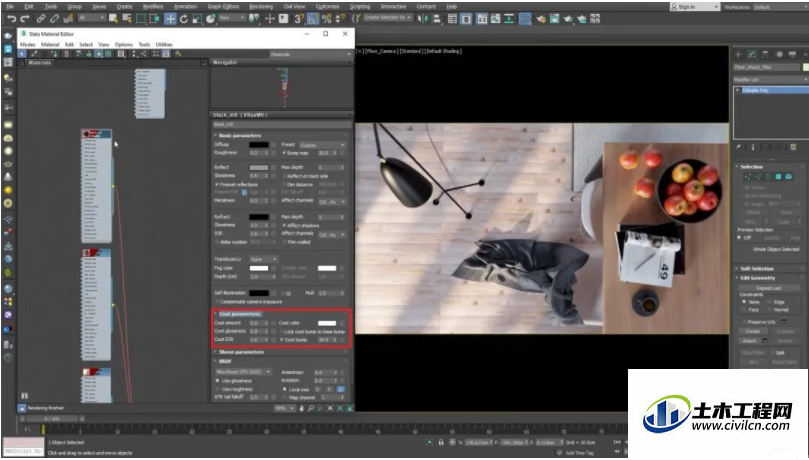
Task: Toggle the 3D Snaps icon
Action: [x=299, y=19]
